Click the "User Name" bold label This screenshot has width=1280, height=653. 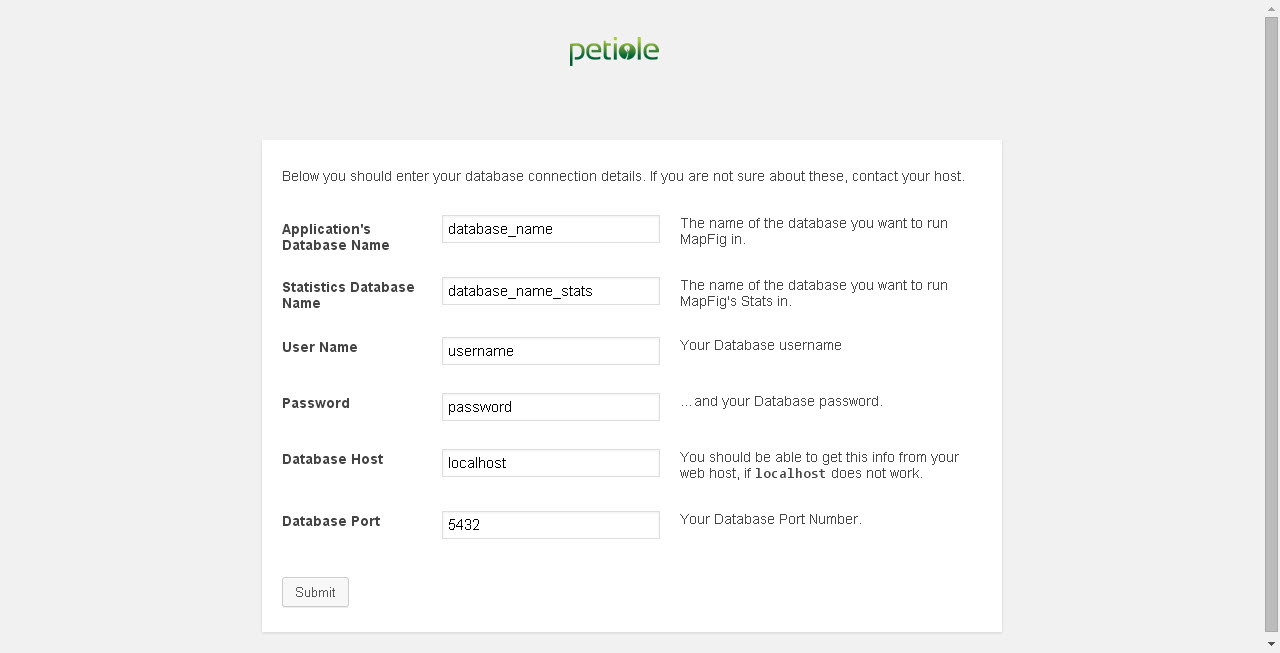[x=319, y=347]
